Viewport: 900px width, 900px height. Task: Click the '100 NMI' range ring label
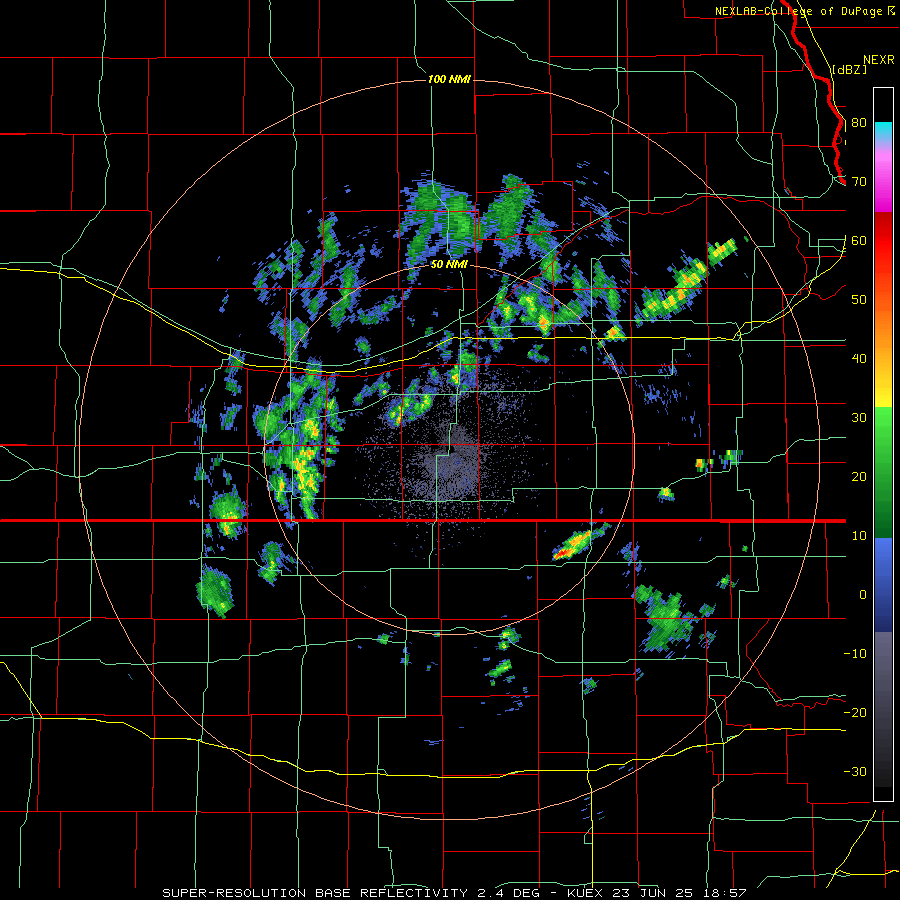click(449, 79)
